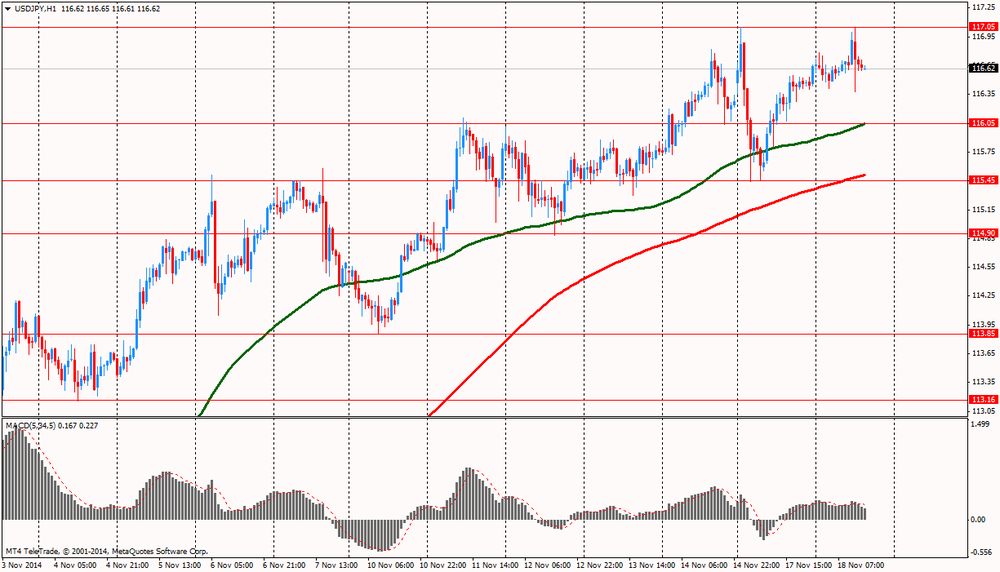
Task: Click the 0.00 MACD scale value
Action: click(978, 520)
